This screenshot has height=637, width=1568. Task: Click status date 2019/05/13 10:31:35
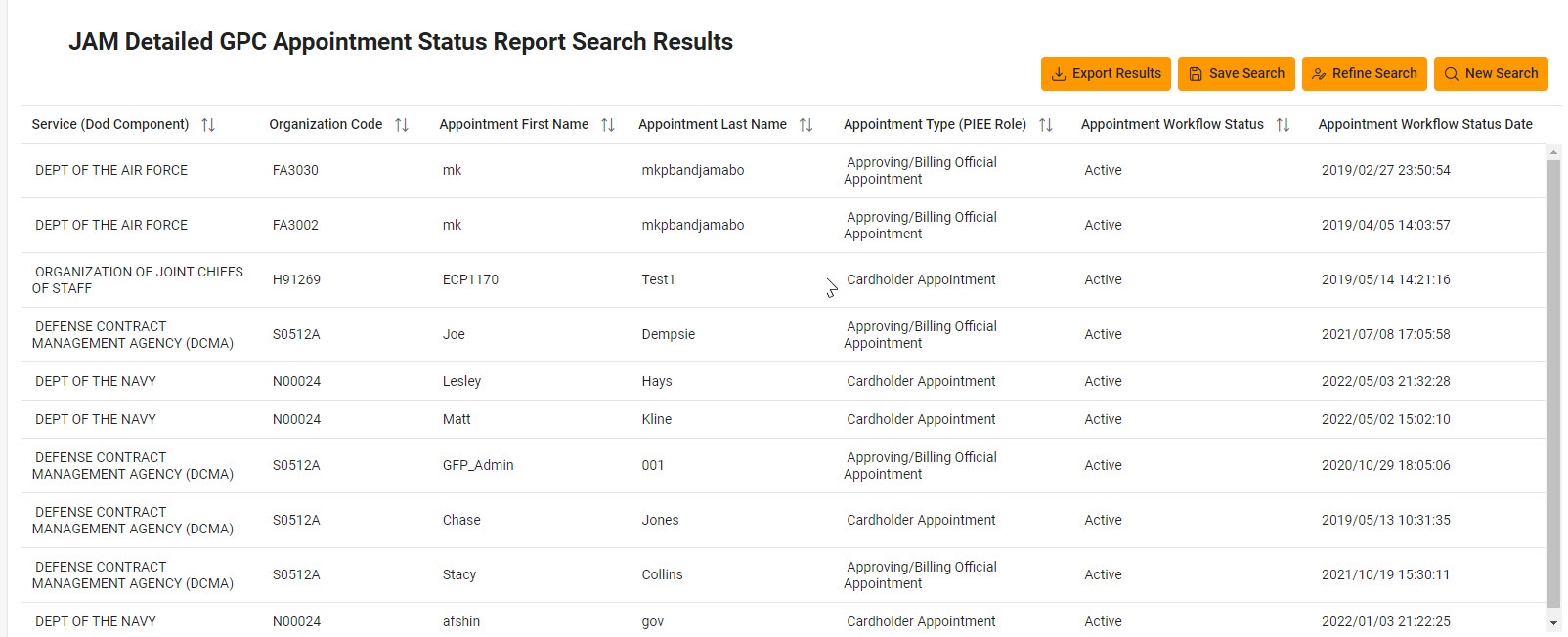(x=1385, y=520)
